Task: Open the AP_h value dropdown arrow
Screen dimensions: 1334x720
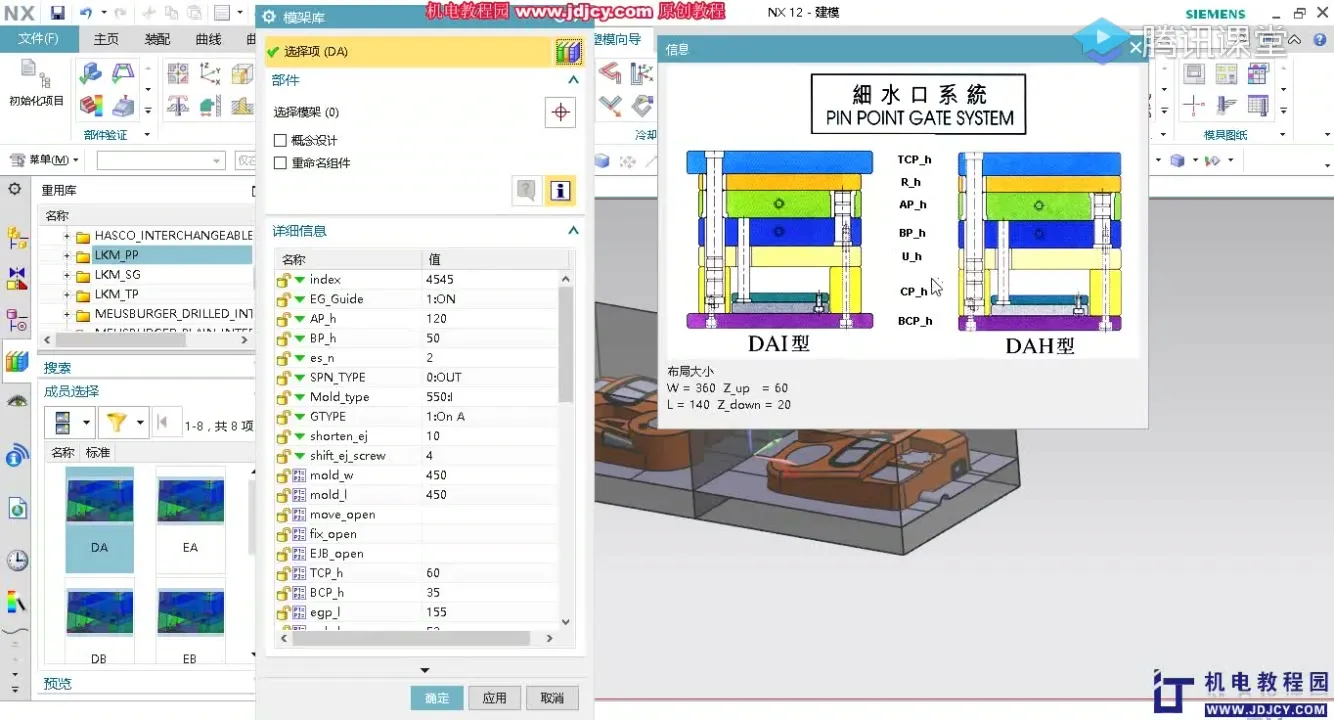Action: [302, 318]
